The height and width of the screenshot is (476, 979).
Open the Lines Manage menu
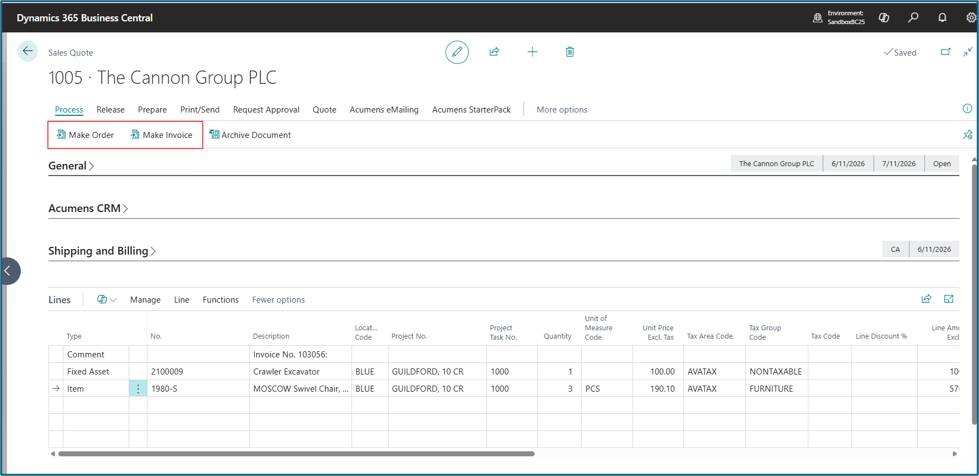[145, 300]
